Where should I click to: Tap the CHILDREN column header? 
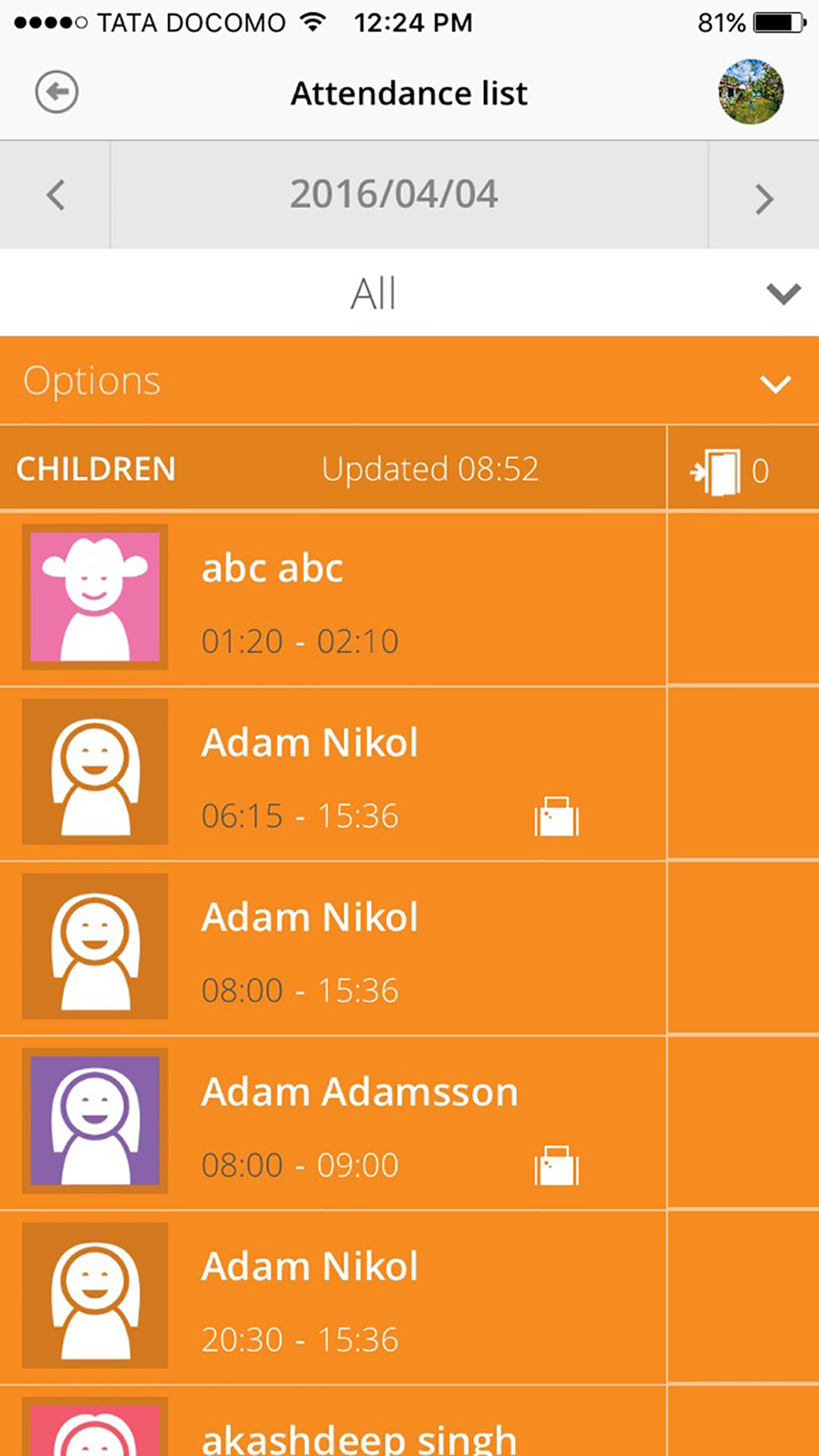click(96, 469)
